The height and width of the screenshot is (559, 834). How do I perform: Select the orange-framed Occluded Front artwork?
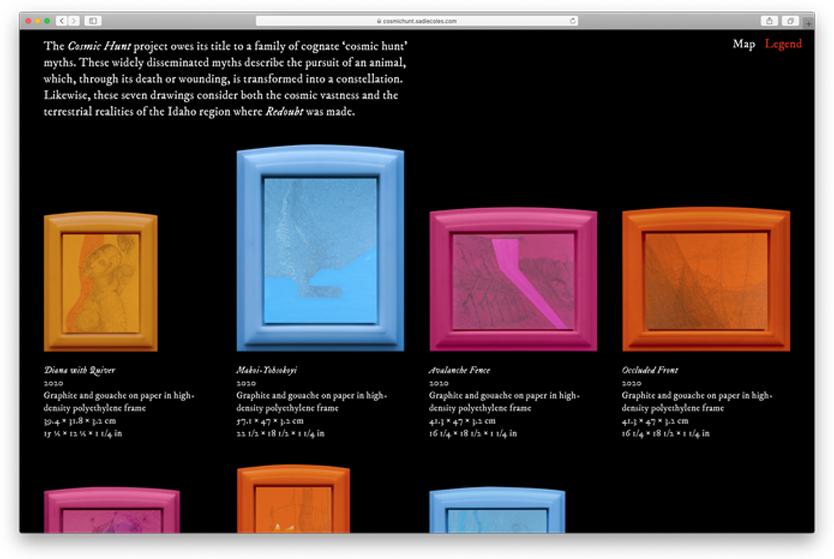pos(706,280)
